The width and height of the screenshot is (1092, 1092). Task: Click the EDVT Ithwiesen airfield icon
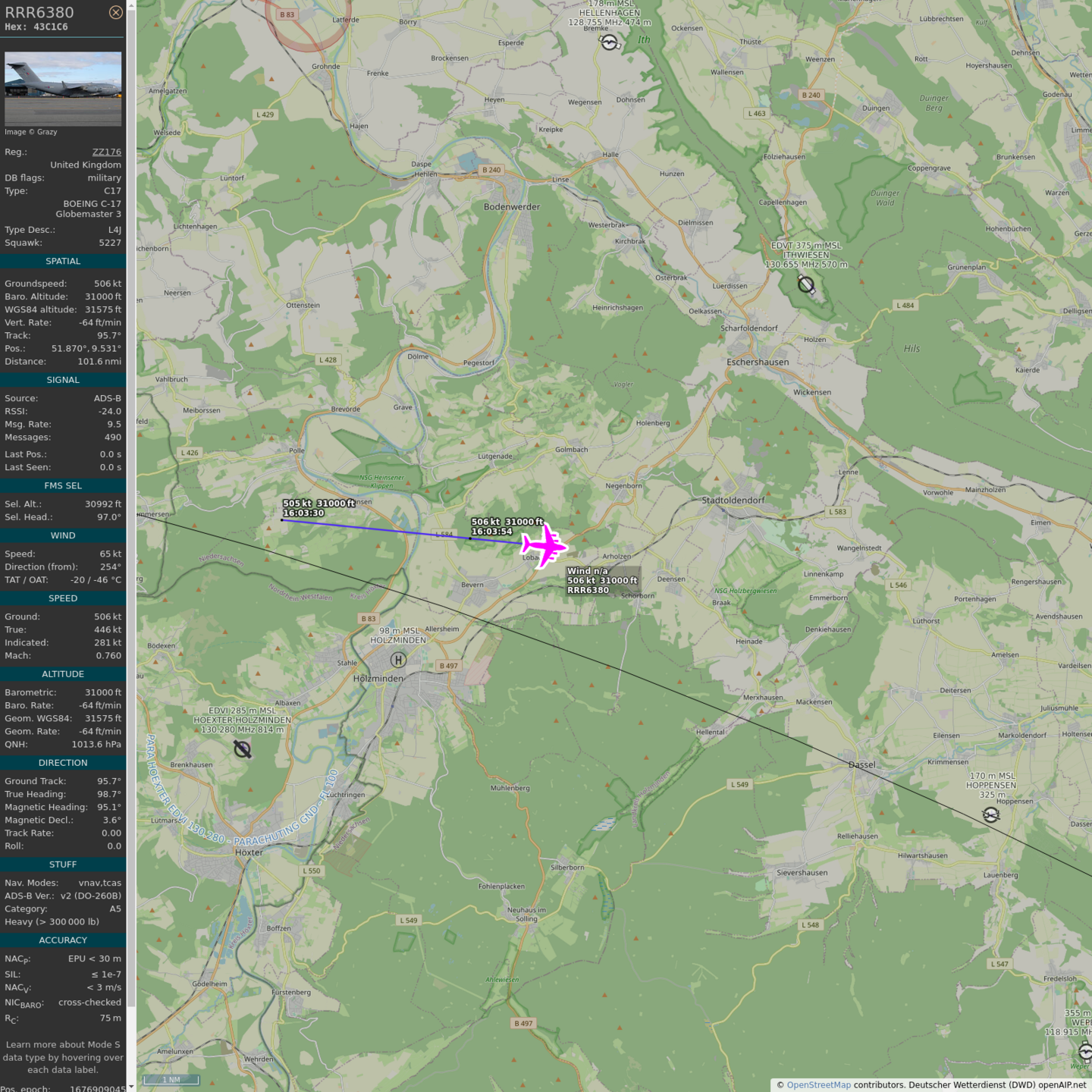(806, 285)
